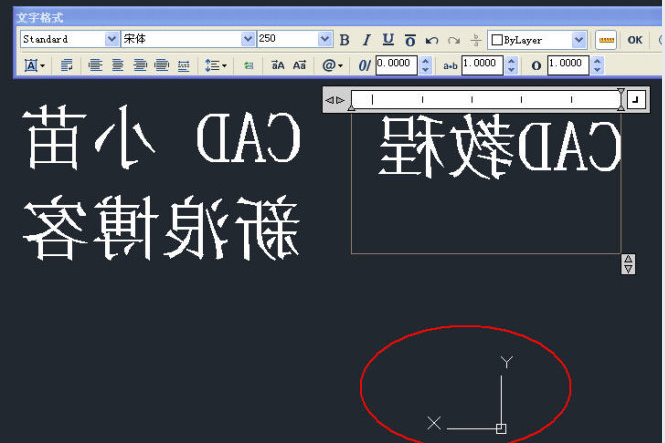Image resolution: width=665 pixels, height=443 pixels.
Task: Click the width factor O icon
Action: pyautogui.click(x=536, y=66)
